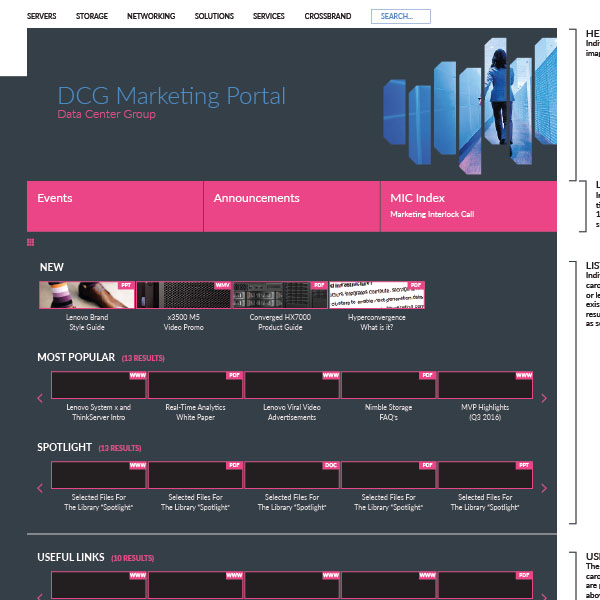600x600 pixels.
Task: Click MVP Highlights (Q3 2016) caption
Action: pyautogui.click(x=485, y=412)
